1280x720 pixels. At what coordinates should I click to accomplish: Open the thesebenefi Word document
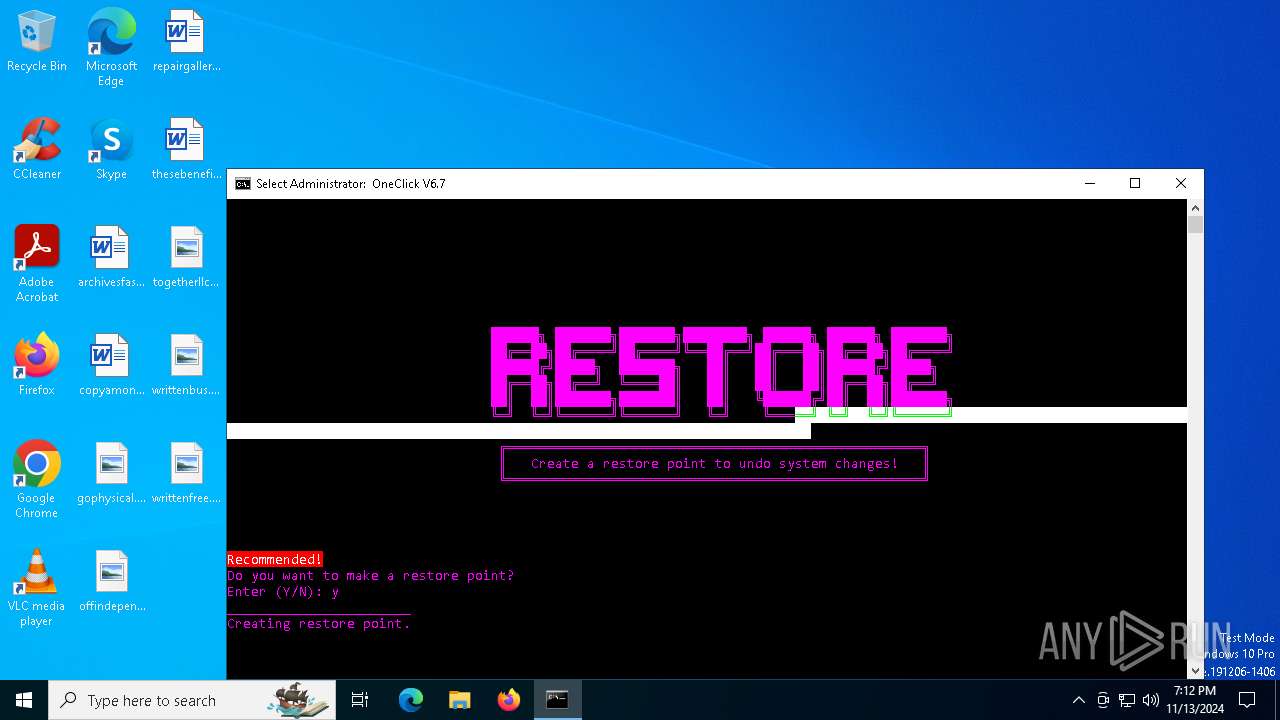pyautogui.click(x=186, y=149)
